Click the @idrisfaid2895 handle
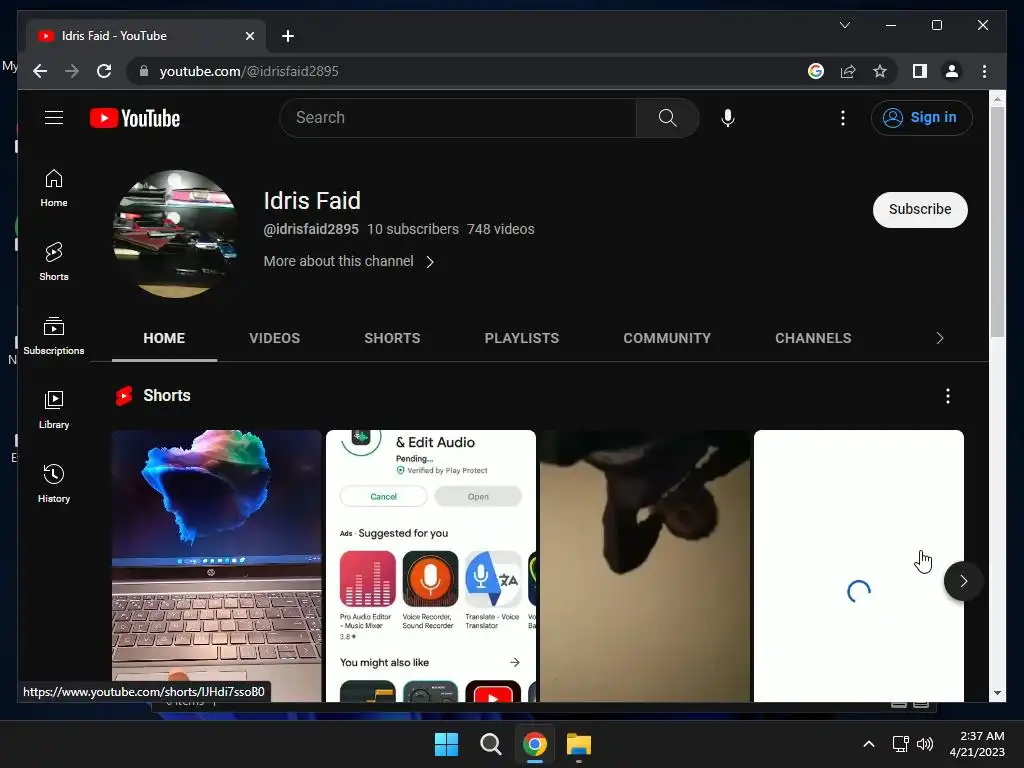 tap(311, 229)
